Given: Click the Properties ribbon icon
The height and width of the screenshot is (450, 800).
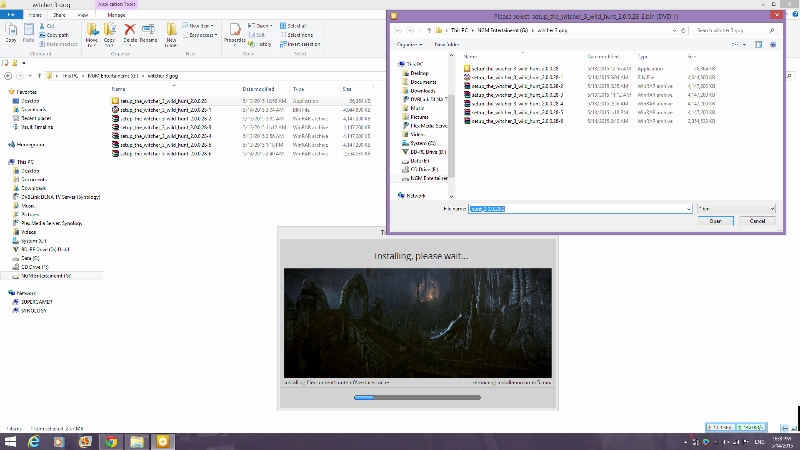Looking at the screenshot, I should 235,33.
